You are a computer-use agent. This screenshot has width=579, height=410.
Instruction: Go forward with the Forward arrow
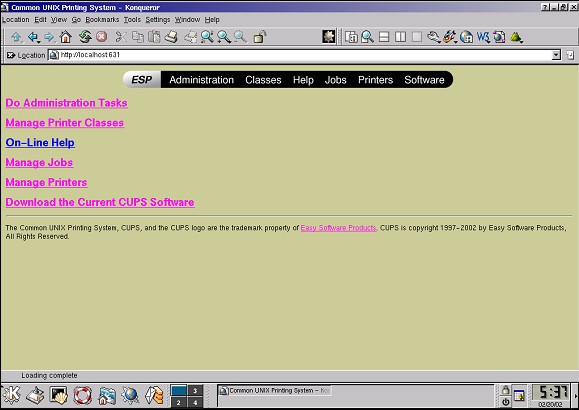[x=49, y=37]
